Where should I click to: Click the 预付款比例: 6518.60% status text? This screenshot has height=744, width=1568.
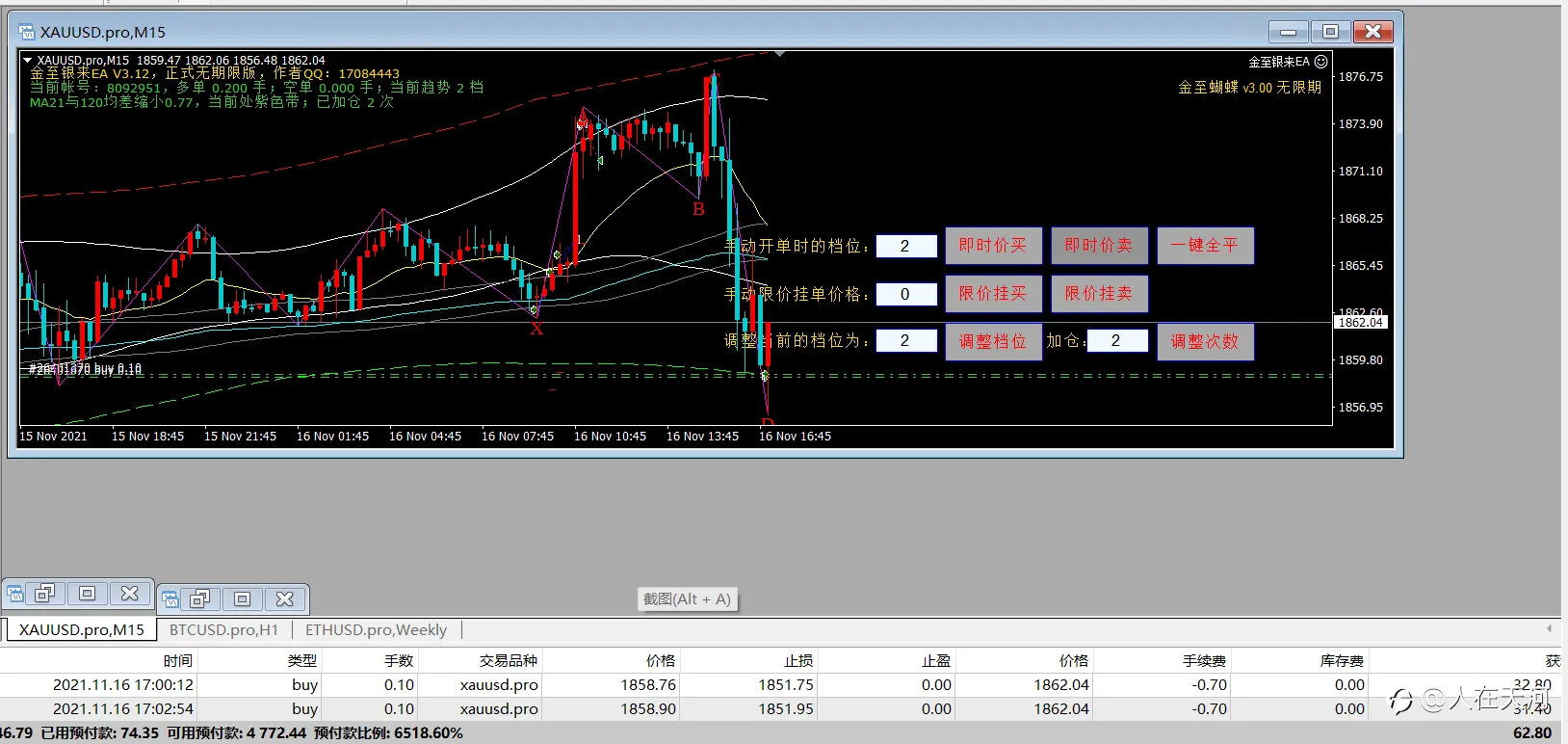388,733
